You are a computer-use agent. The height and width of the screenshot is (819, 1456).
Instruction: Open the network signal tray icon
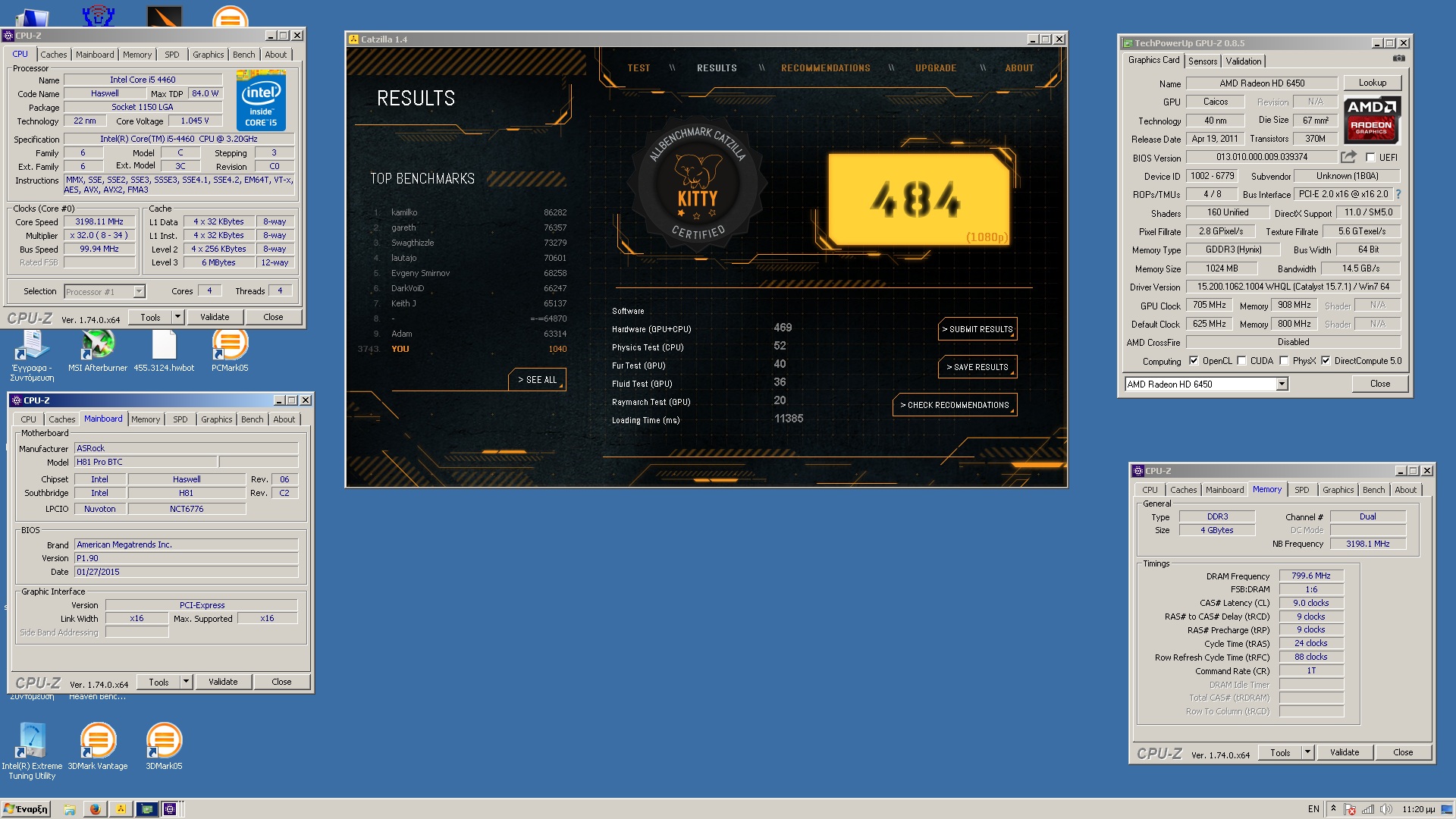(x=1368, y=809)
